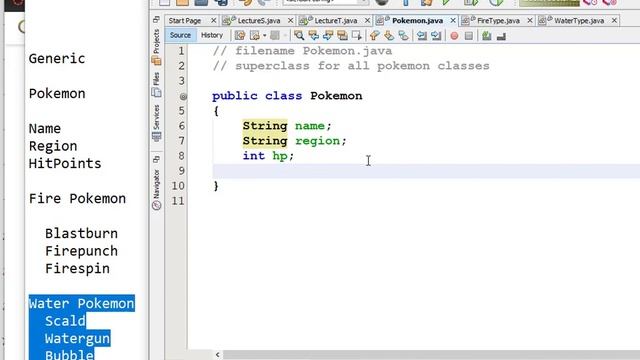Click 'int hp;' on line 8
The image size is (640, 360).
tap(268, 156)
